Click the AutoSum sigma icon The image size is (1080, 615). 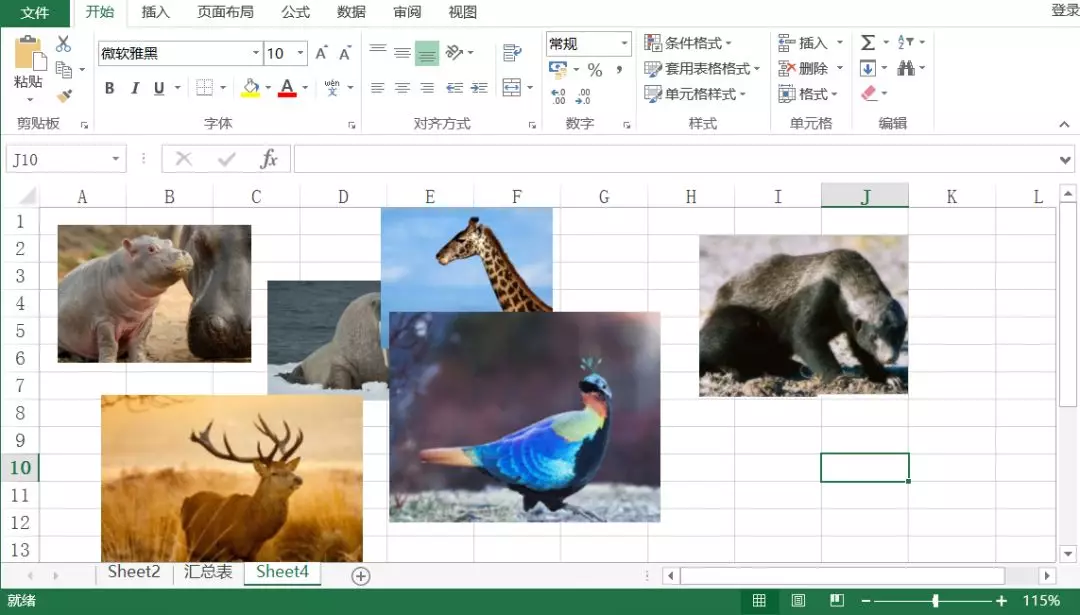[867, 43]
